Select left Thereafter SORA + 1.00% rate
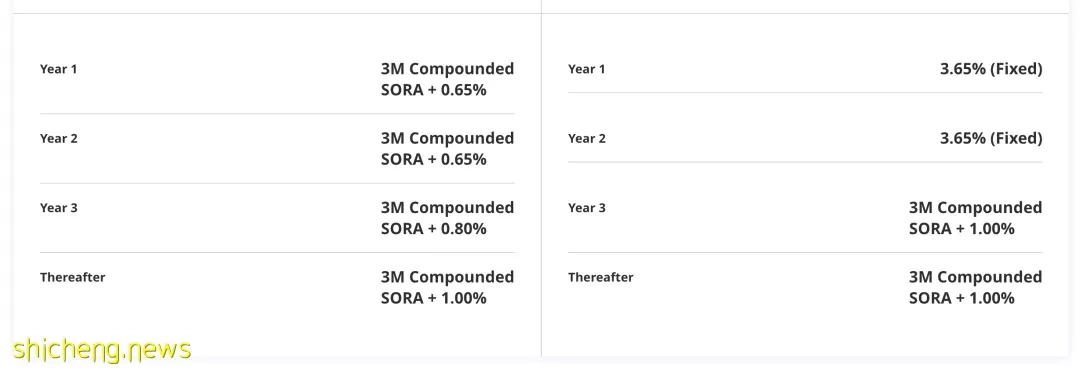 (x=448, y=287)
